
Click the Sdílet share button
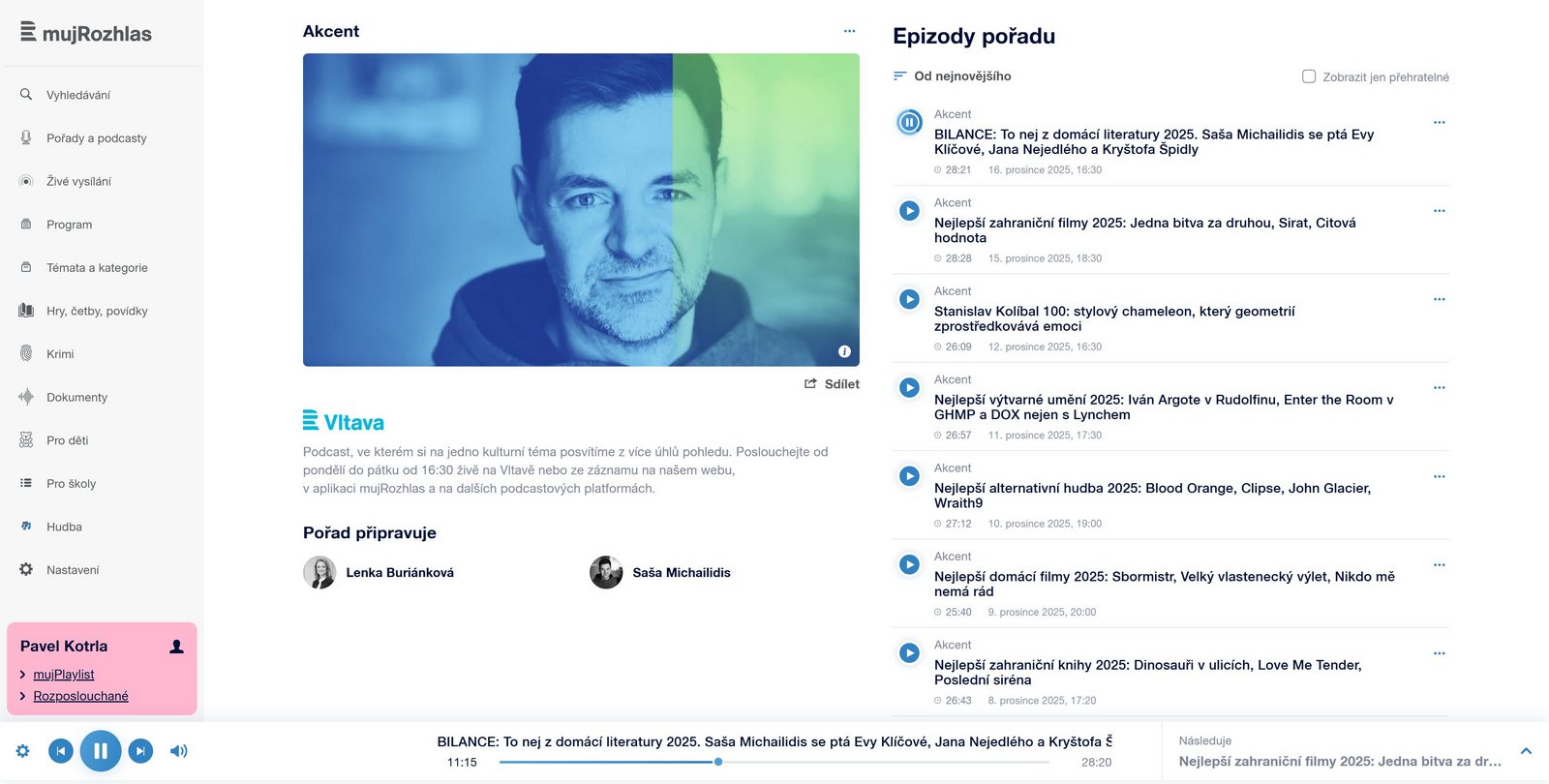(x=832, y=384)
